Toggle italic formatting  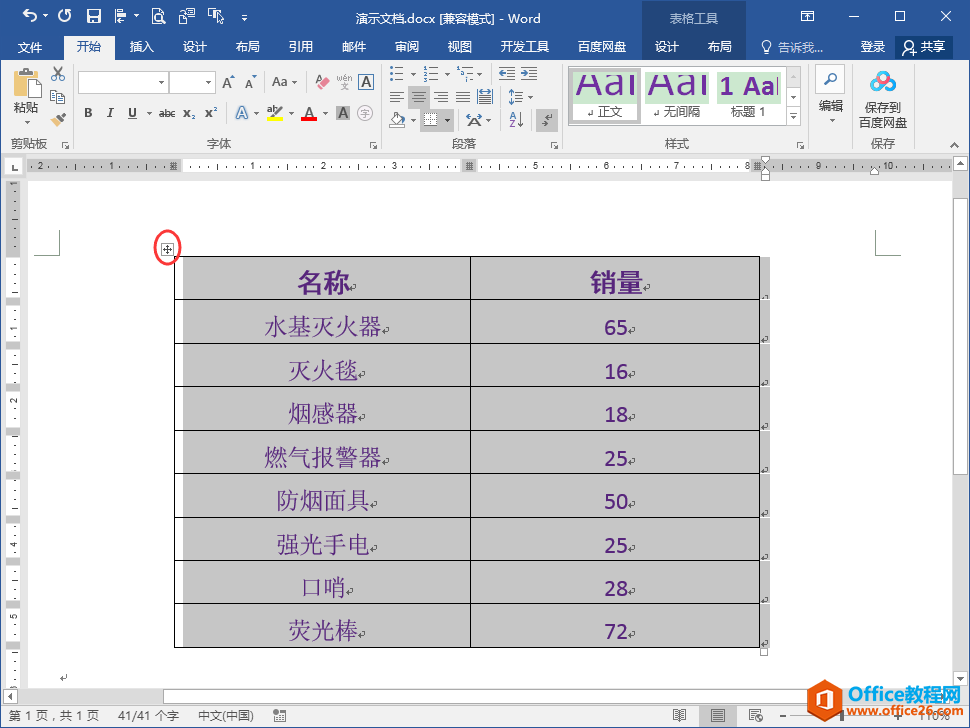pos(110,113)
